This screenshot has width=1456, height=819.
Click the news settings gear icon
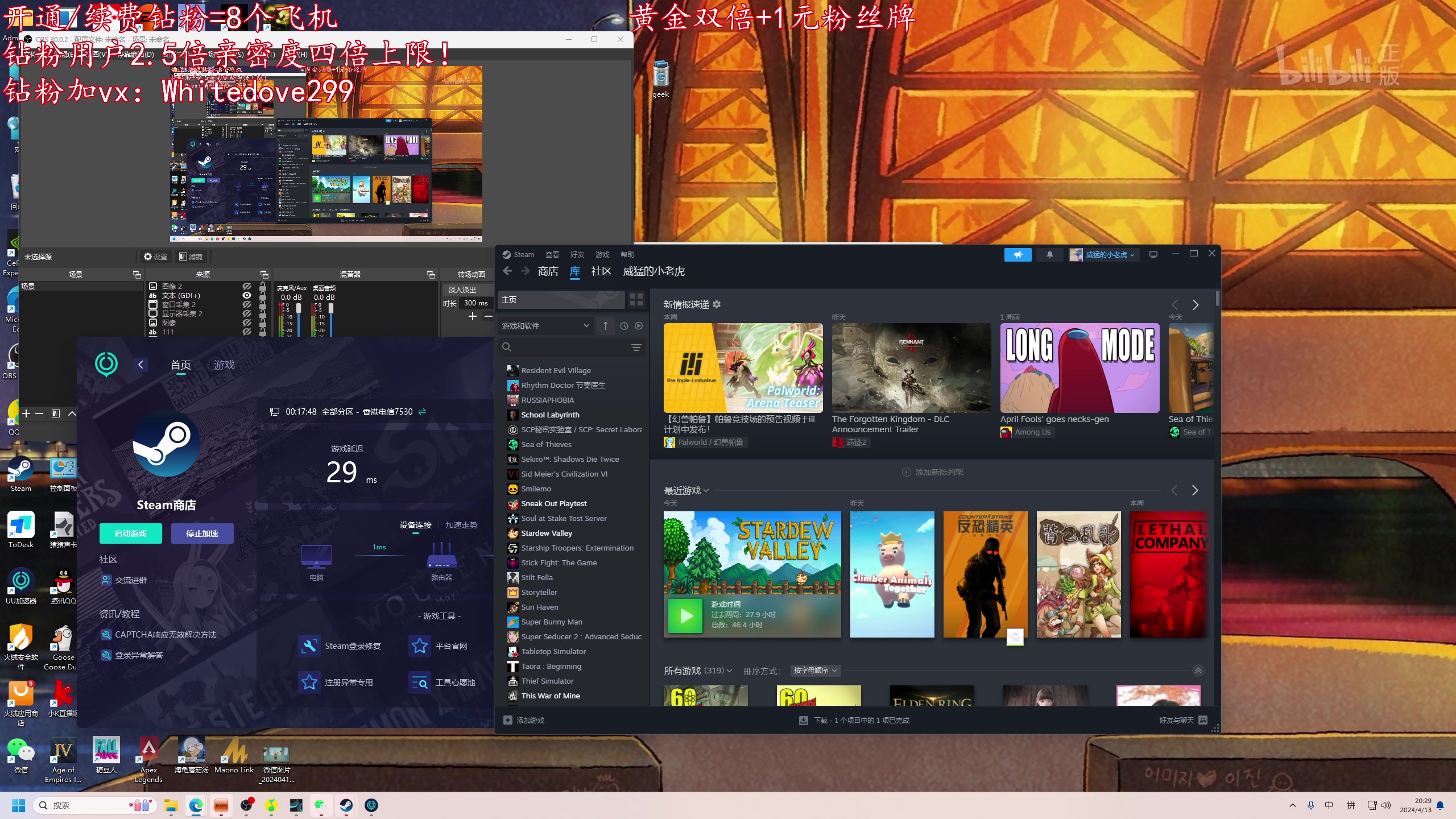tap(717, 304)
